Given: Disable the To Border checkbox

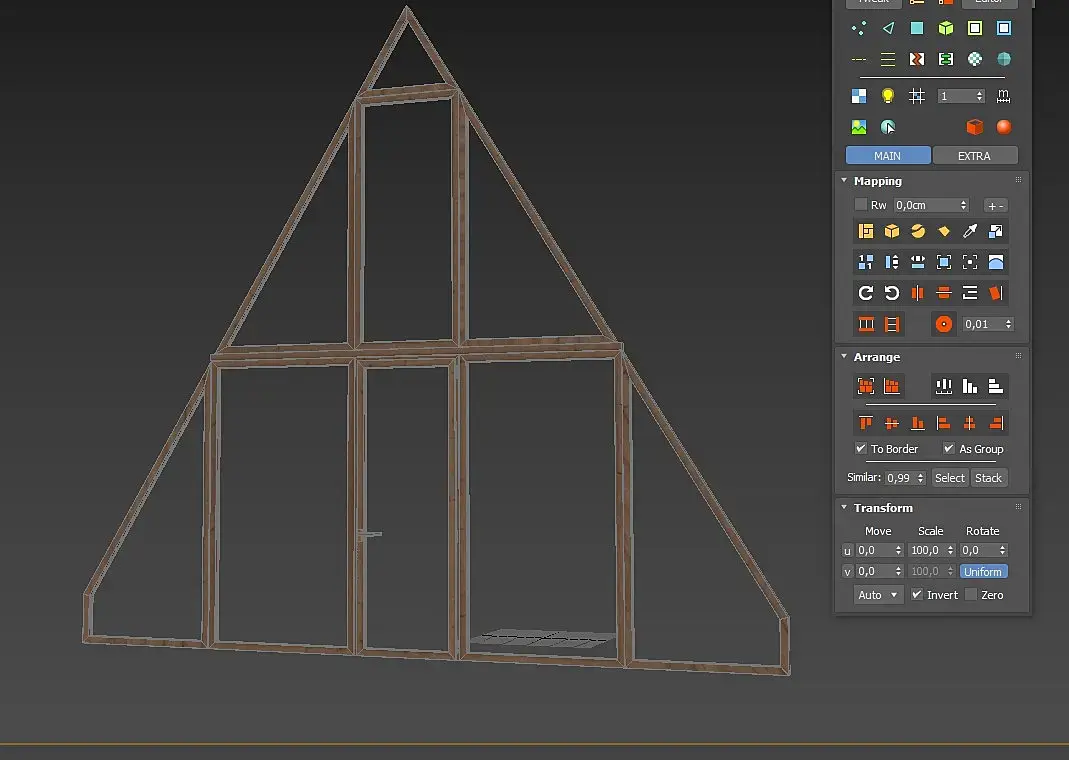Looking at the screenshot, I should coord(861,449).
